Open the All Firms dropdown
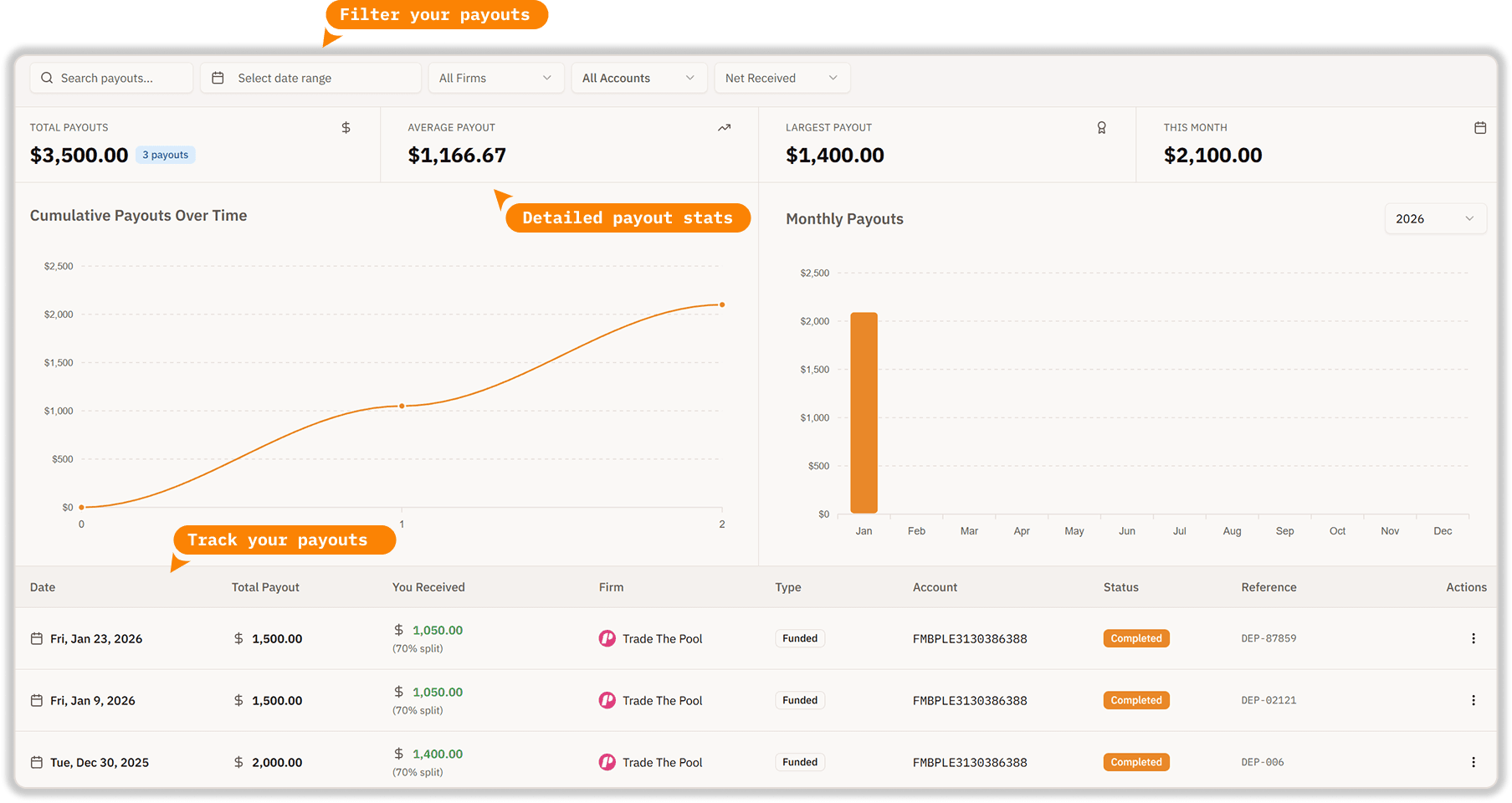1512x803 pixels. click(x=495, y=78)
